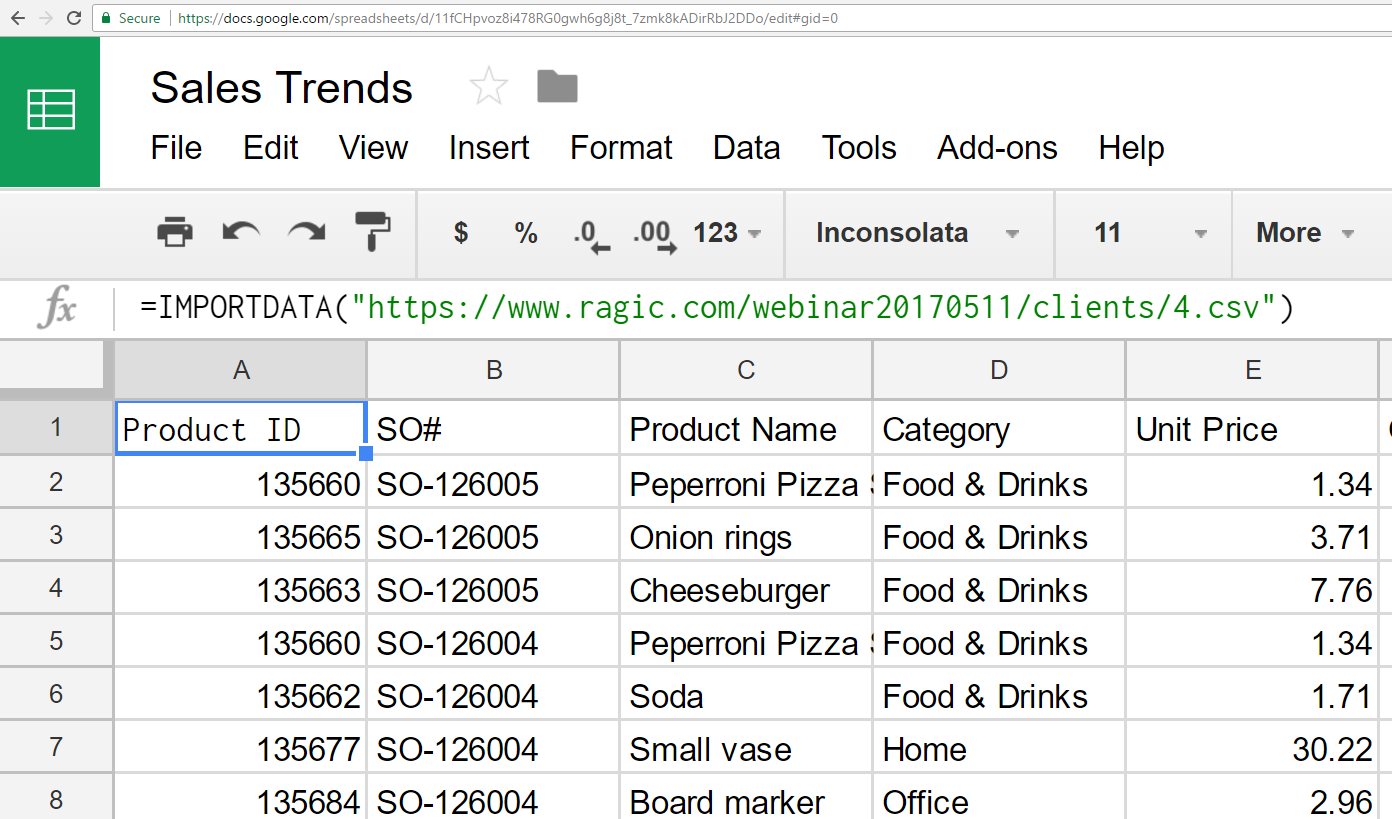Open the Inconsolata font dropdown
The height and width of the screenshot is (819, 1392).
click(x=918, y=233)
